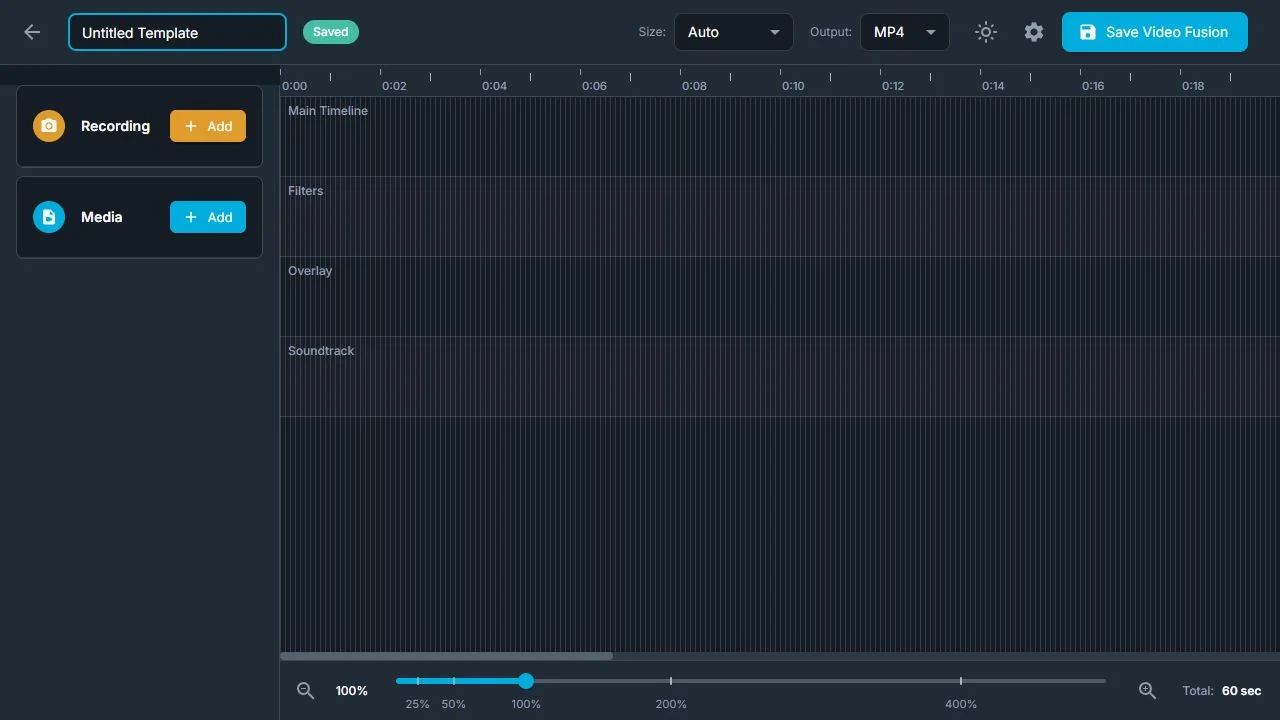
Task: Click the Recording panel label
Action: pos(115,126)
